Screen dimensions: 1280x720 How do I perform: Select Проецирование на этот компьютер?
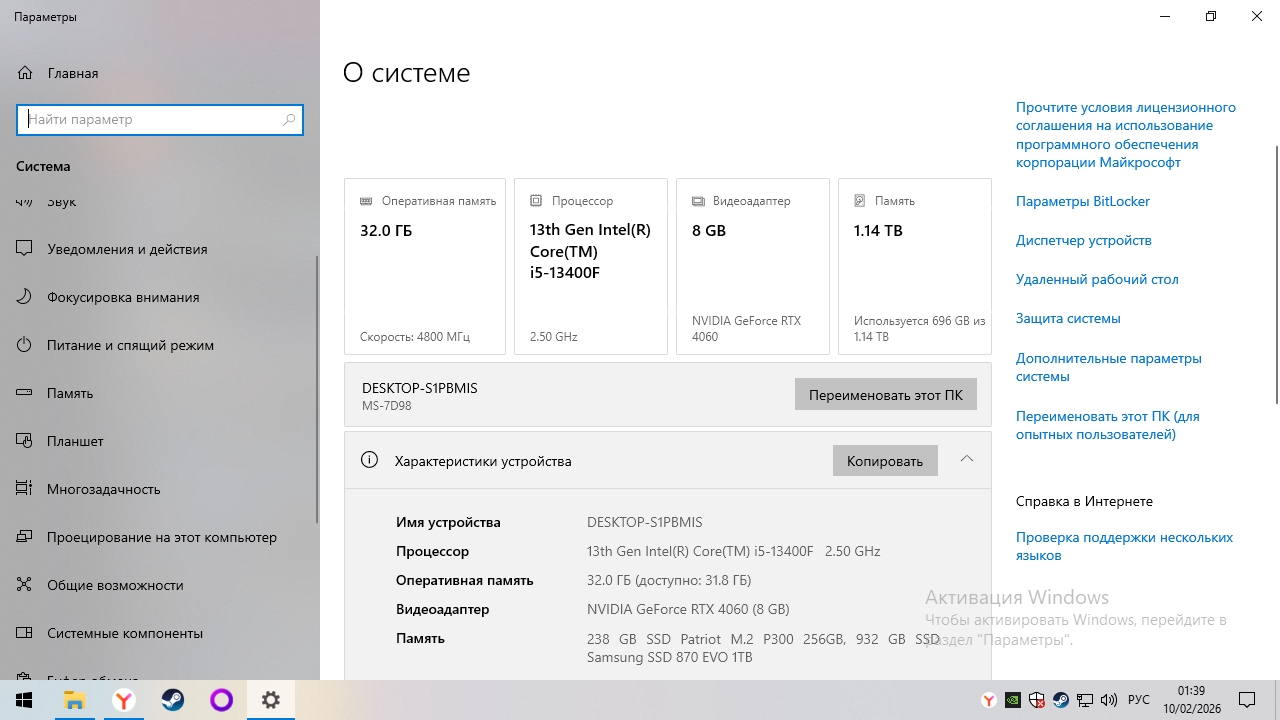160,537
